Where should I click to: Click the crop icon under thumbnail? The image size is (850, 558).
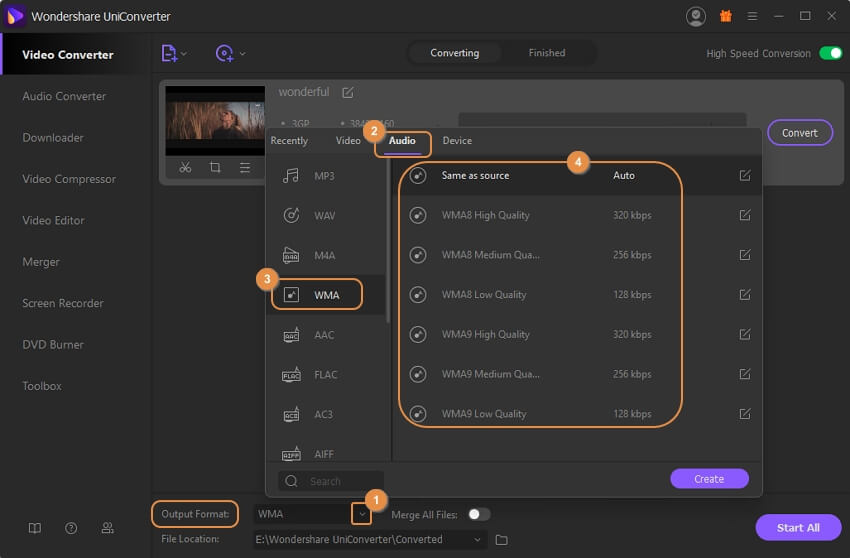[x=215, y=167]
